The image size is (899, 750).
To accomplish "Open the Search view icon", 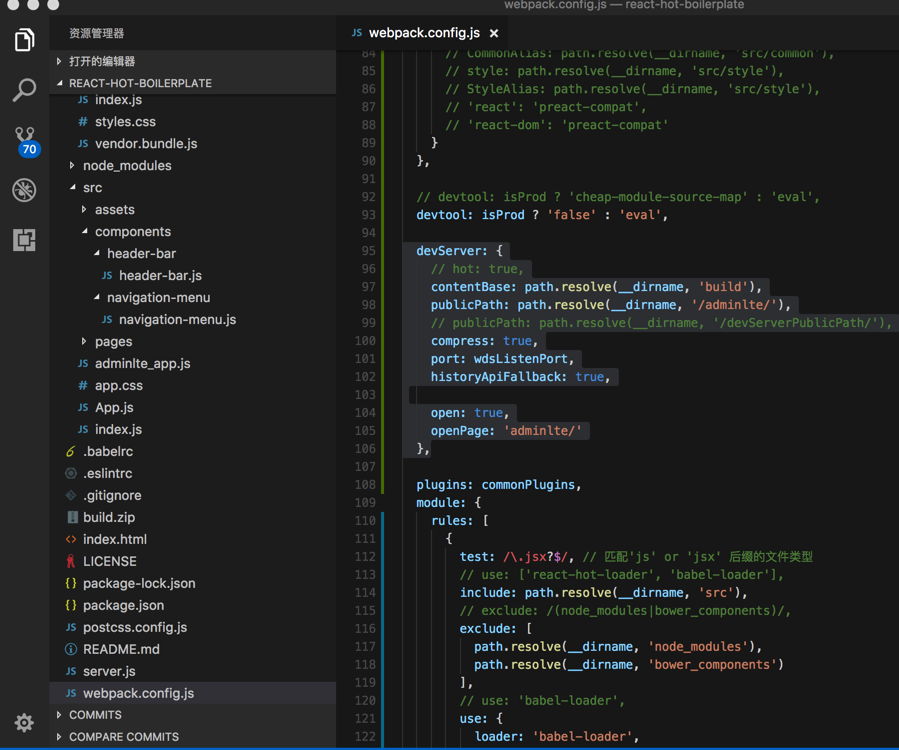I will (x=24, y=90).
